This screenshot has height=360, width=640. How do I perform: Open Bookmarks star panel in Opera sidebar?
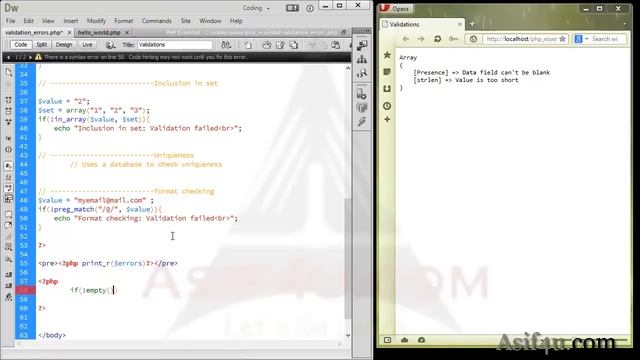[387, 55]
